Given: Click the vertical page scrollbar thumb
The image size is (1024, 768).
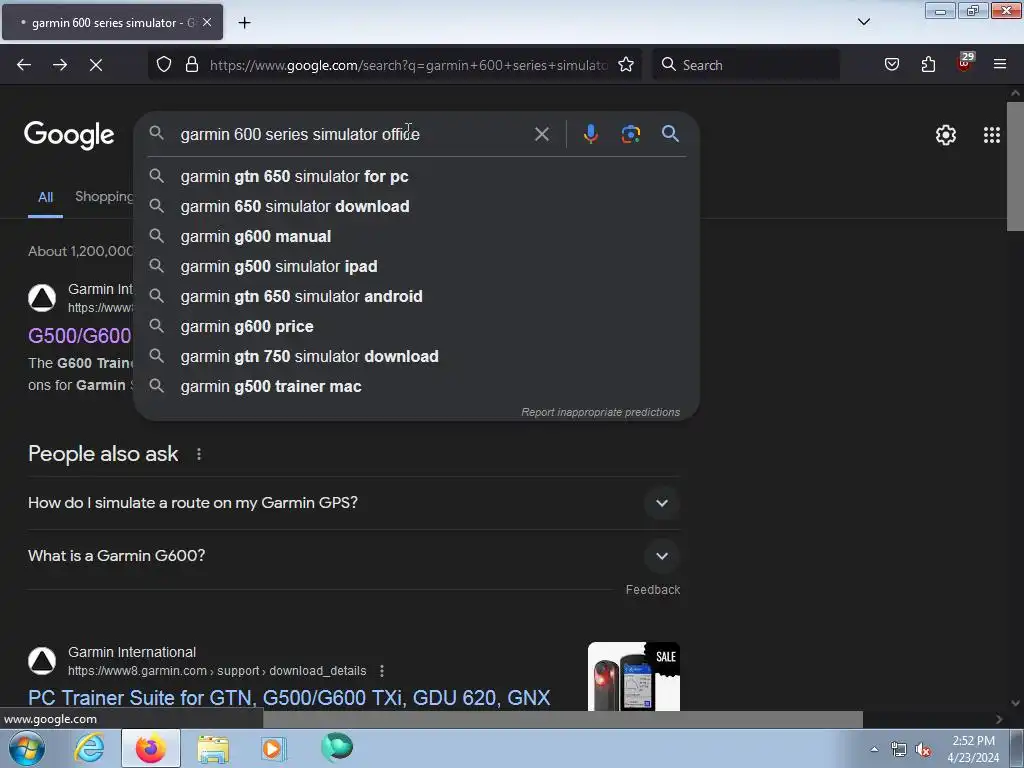Looking at the screenshot, I should pyautogui.click(x=1015, y=167).
